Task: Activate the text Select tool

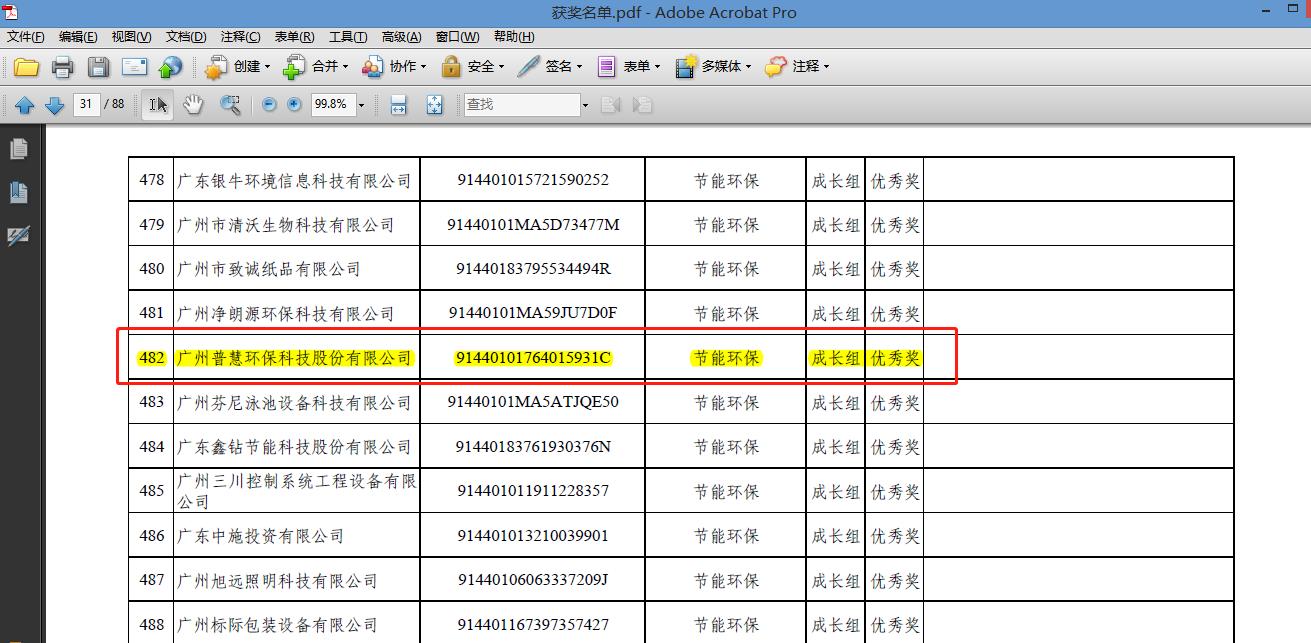Action: coord(157,104)
